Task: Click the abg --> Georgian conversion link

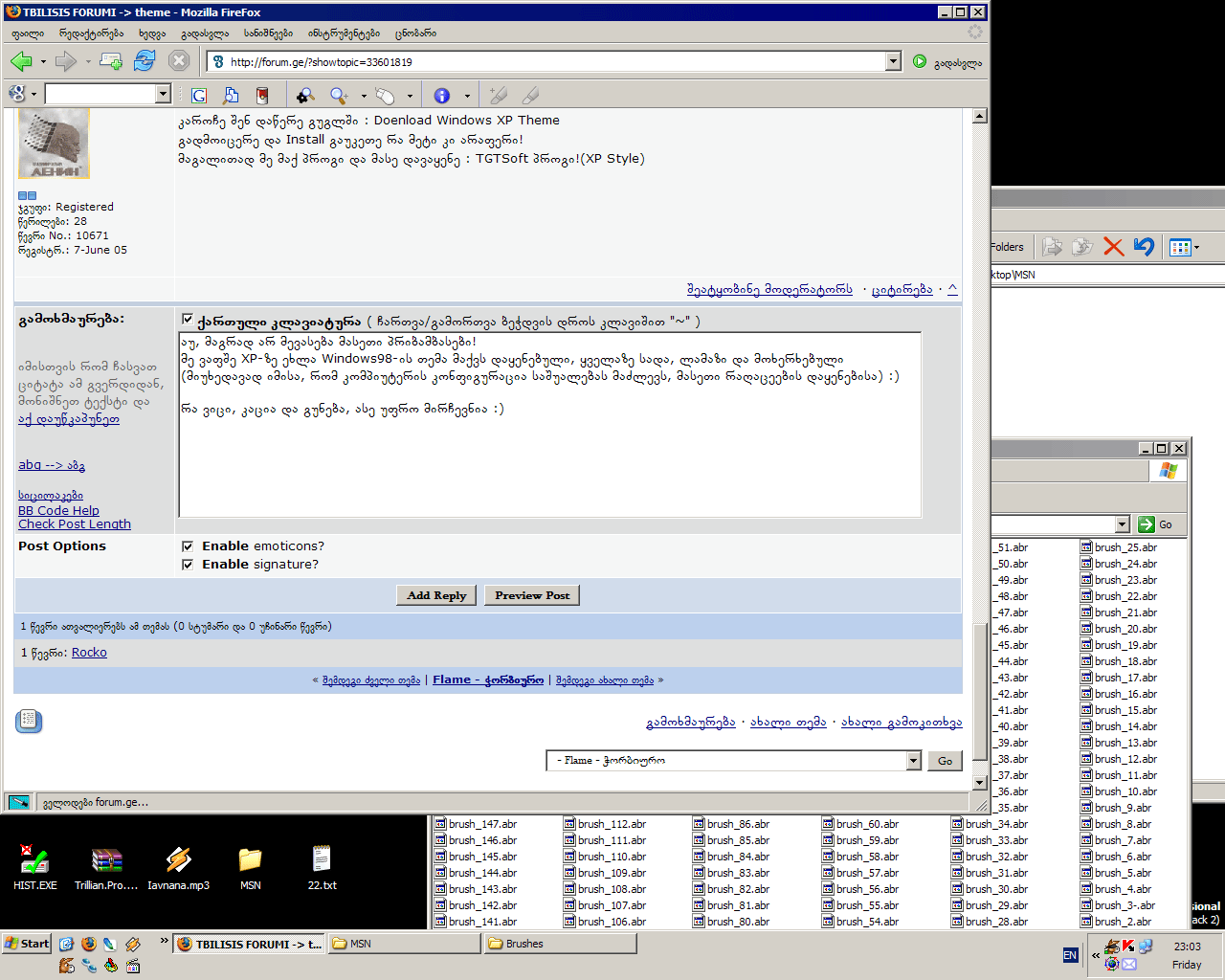Action: (52, 465)
